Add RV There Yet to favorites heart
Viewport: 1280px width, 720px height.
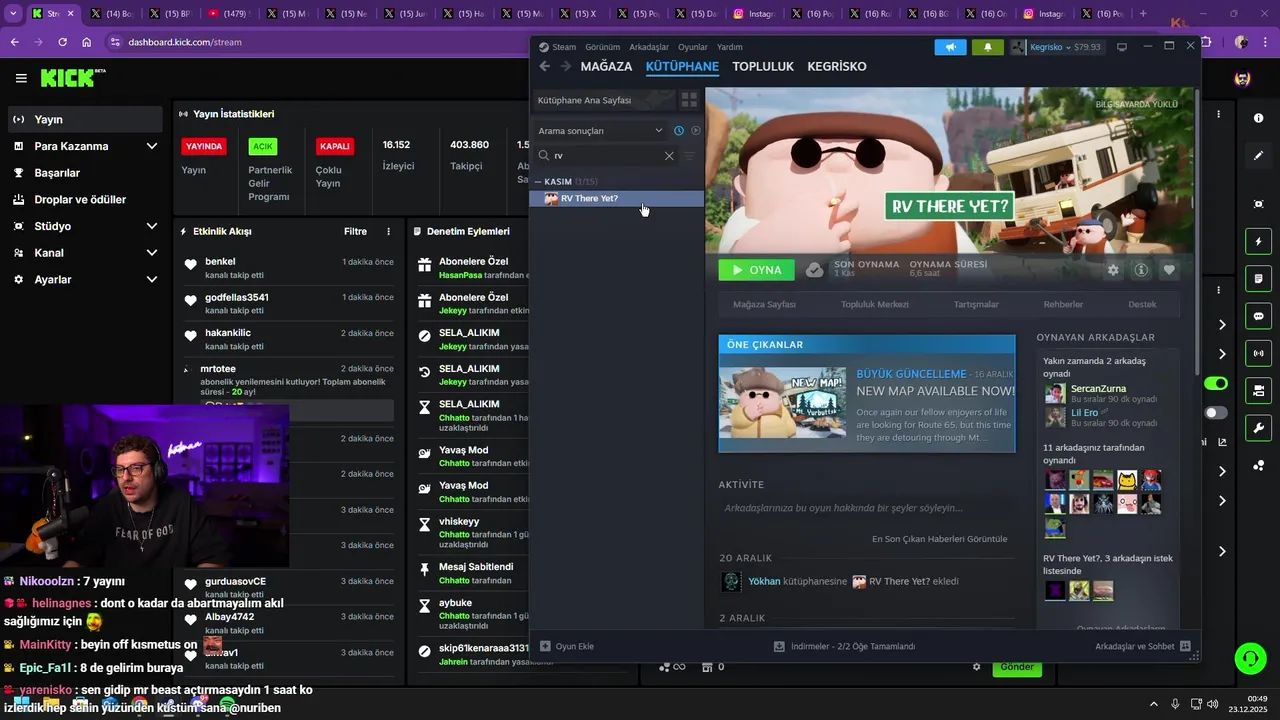[x=1169, y=270]
